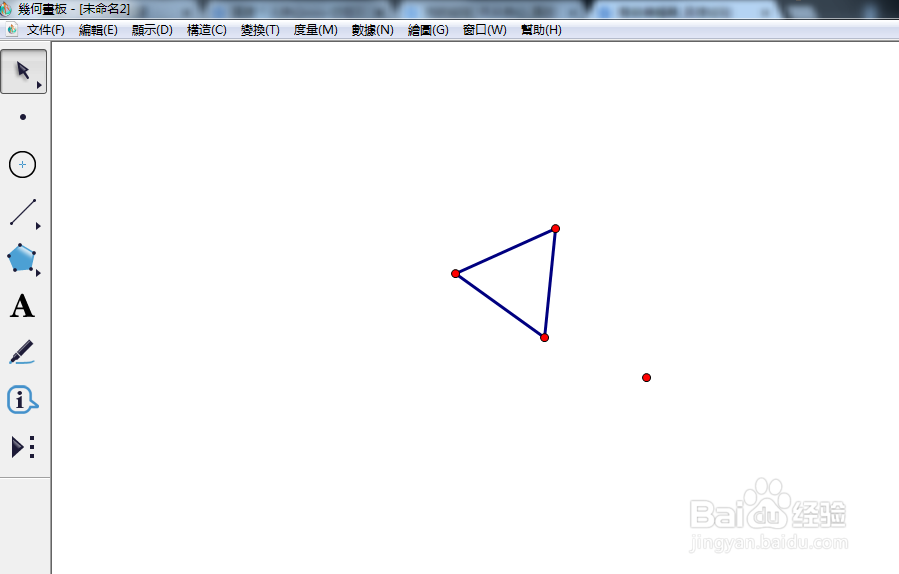Open the 顯示(D) menu
This screenshot has width=899, height=574.
[x=152, y=30]
